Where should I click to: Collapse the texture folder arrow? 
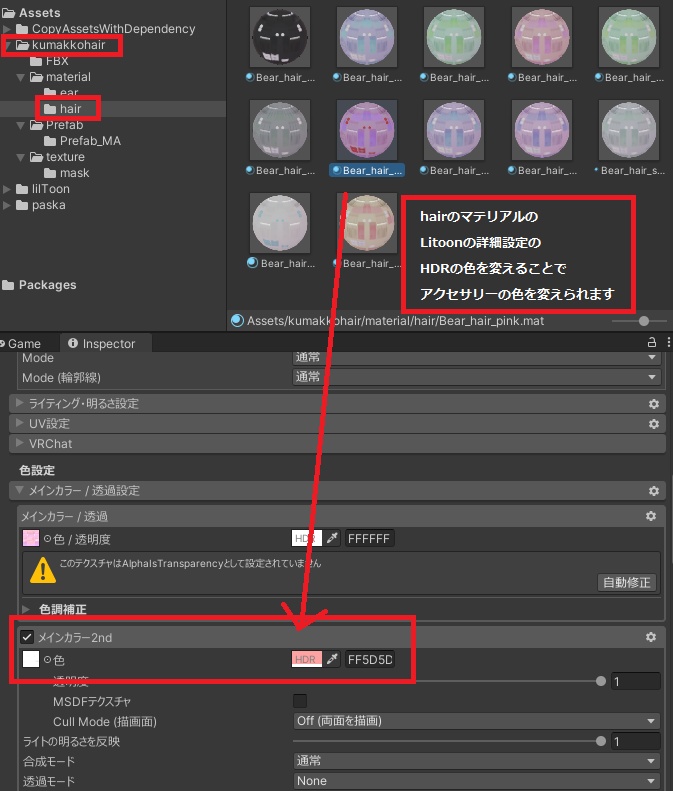[21, 157]
